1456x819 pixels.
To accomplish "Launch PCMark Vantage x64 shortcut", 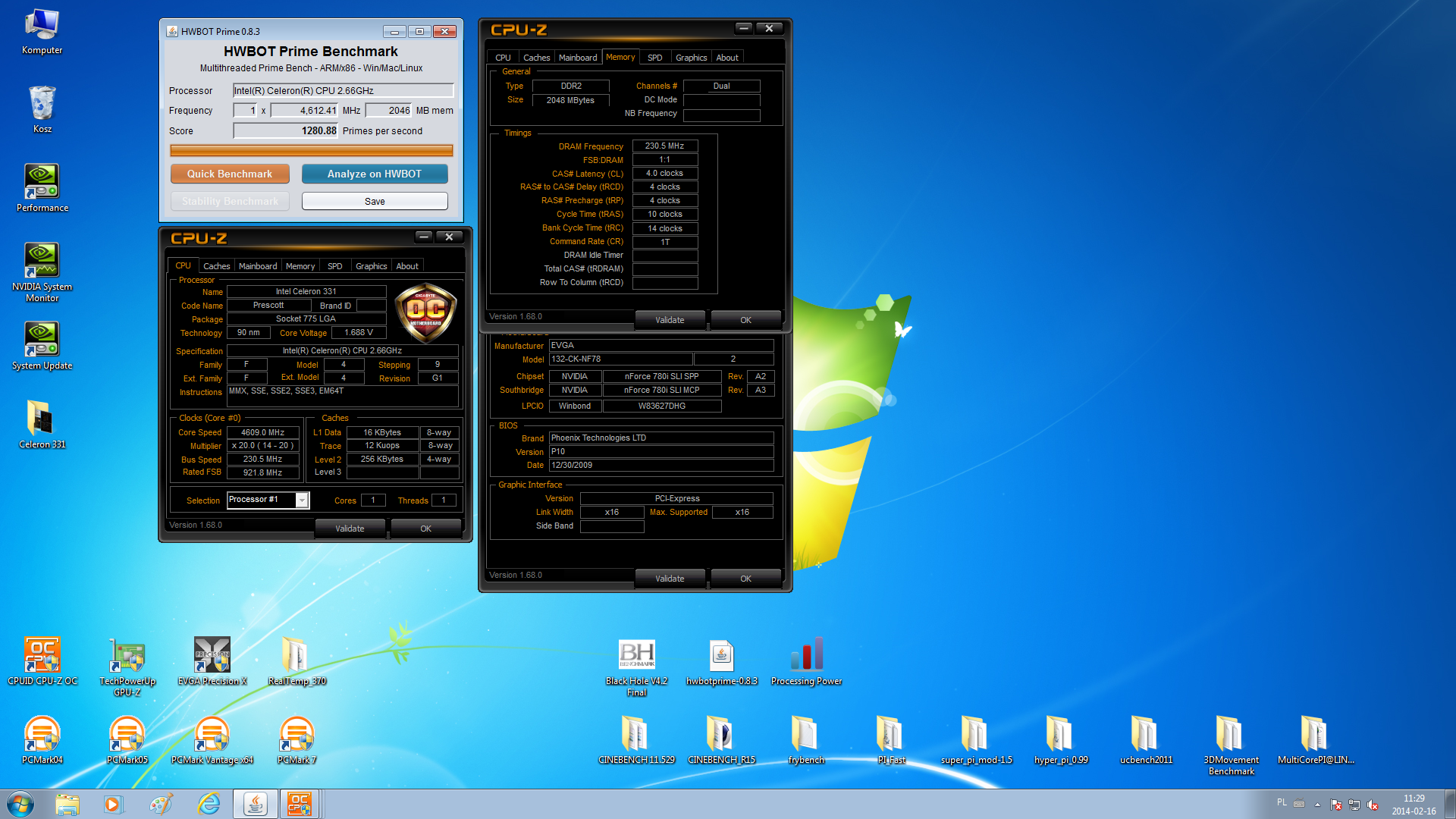I will (x=212, y=740).
